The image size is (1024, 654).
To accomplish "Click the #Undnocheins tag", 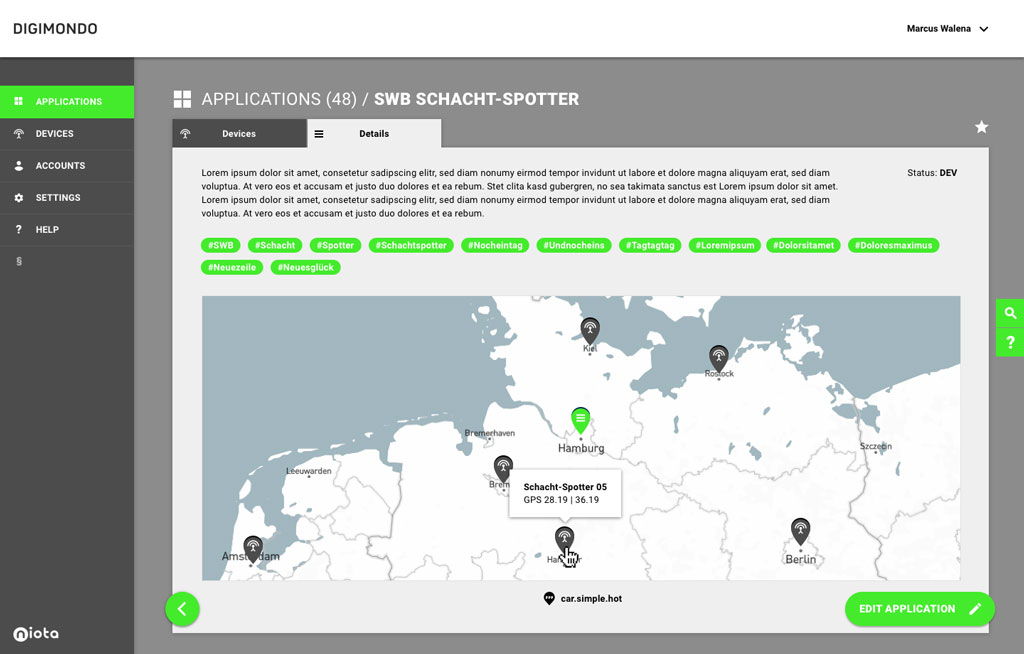I will pos(573,246).
